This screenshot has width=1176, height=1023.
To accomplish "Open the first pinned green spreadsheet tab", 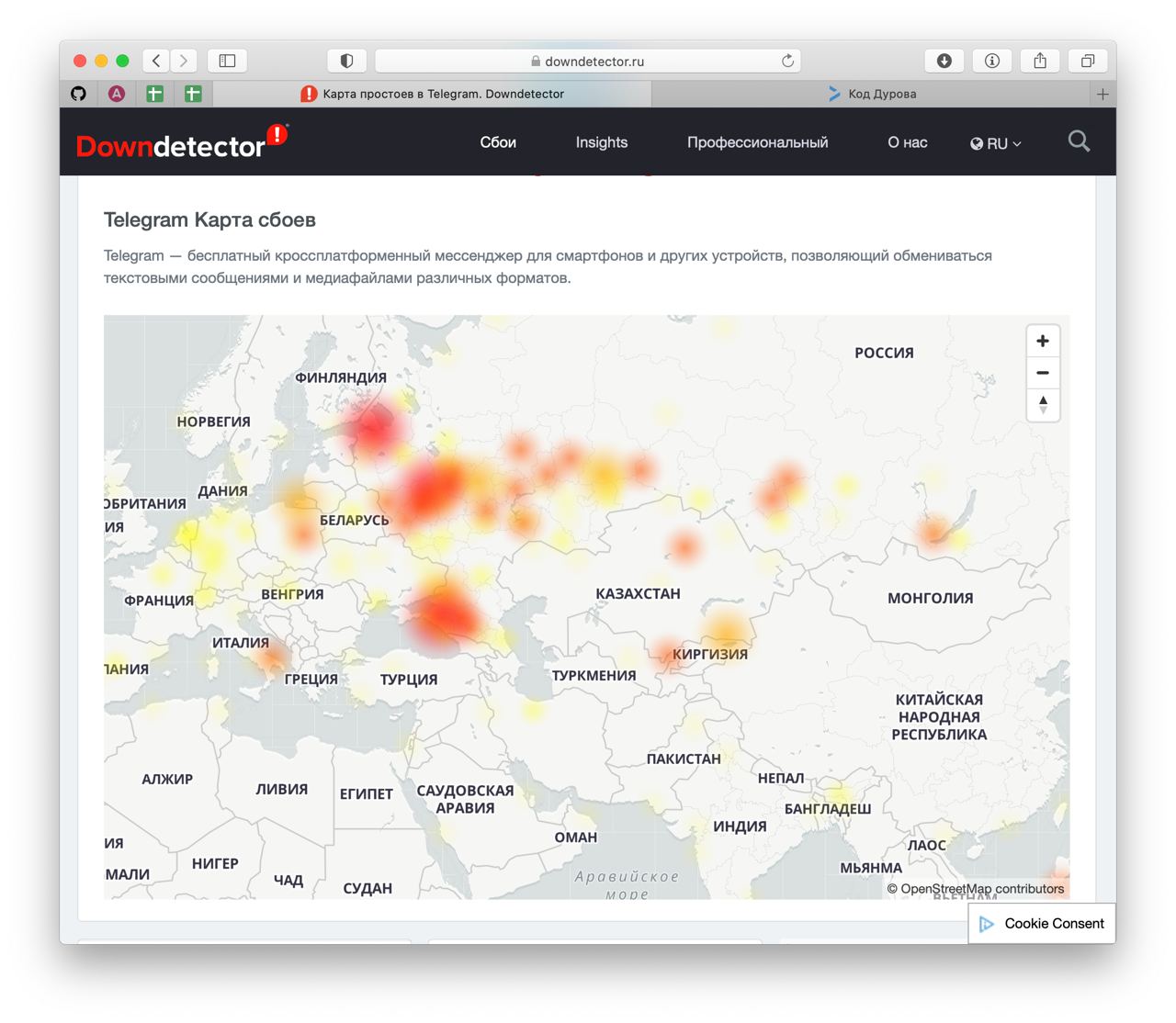I will pyautogui.click(x=155, y=94).
